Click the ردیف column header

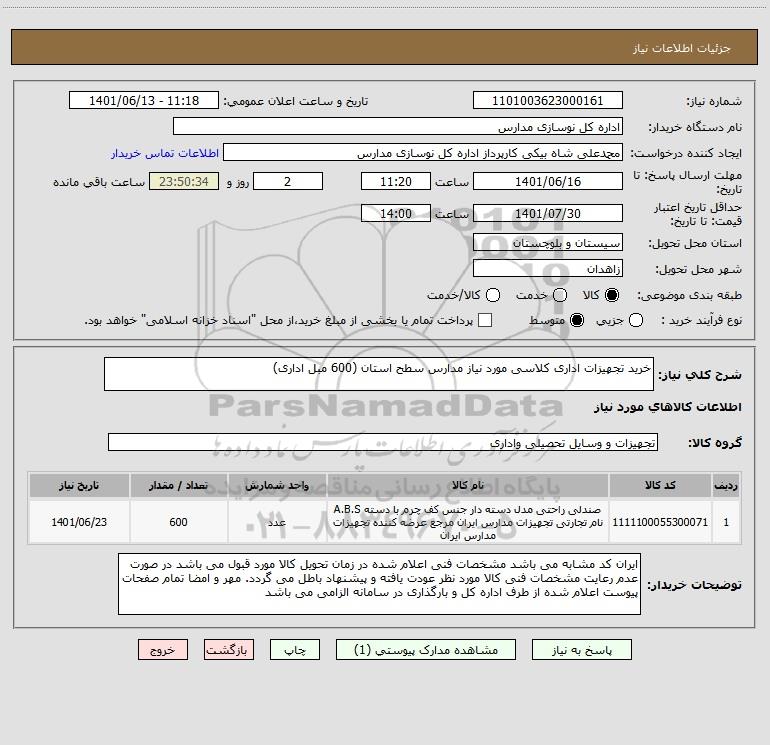[726, 485]
